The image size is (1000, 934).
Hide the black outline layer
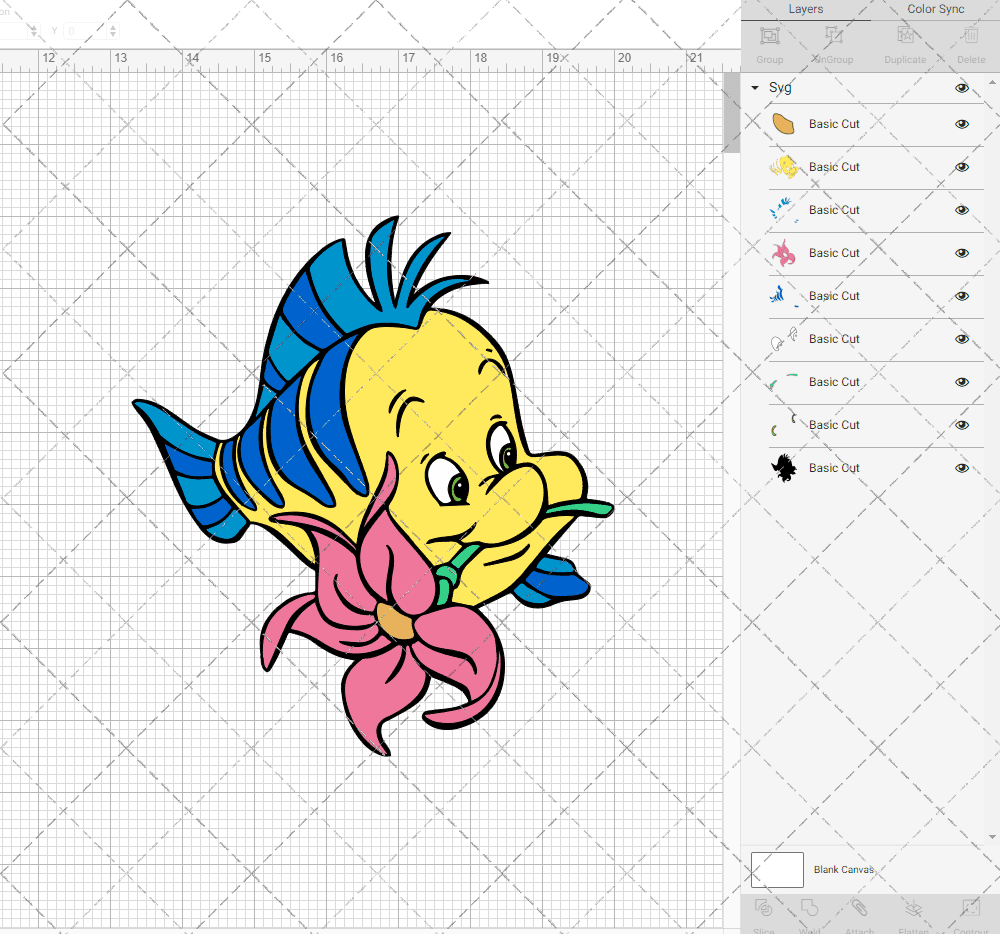(962, 468)
